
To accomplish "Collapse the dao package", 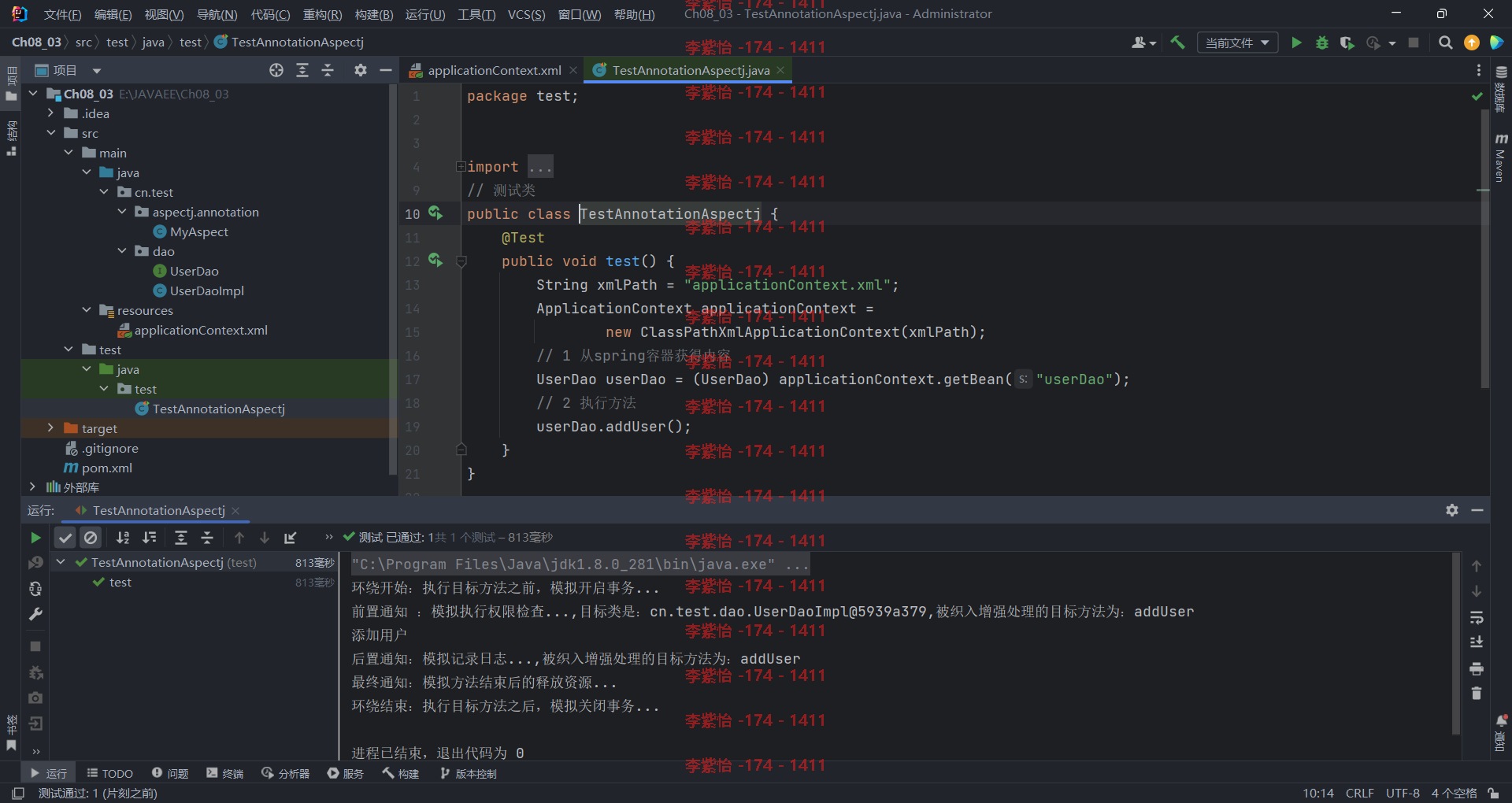I will tap(122, 250).
